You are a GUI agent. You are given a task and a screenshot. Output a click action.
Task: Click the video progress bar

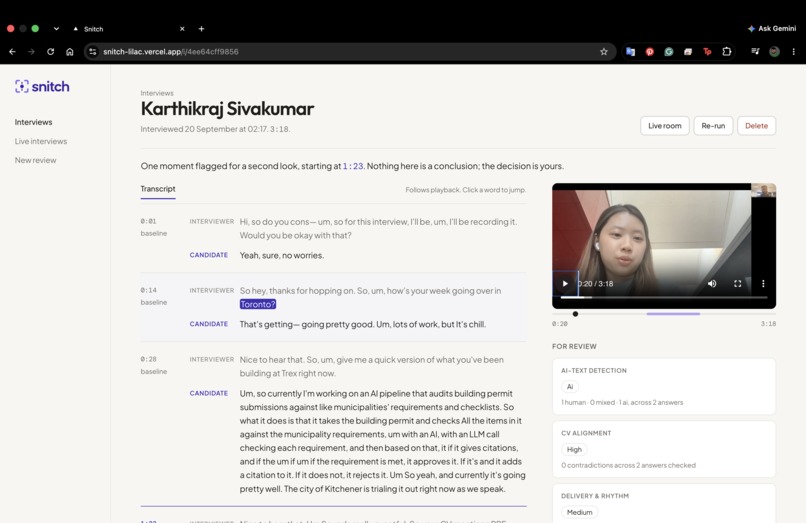pos(664,297)
